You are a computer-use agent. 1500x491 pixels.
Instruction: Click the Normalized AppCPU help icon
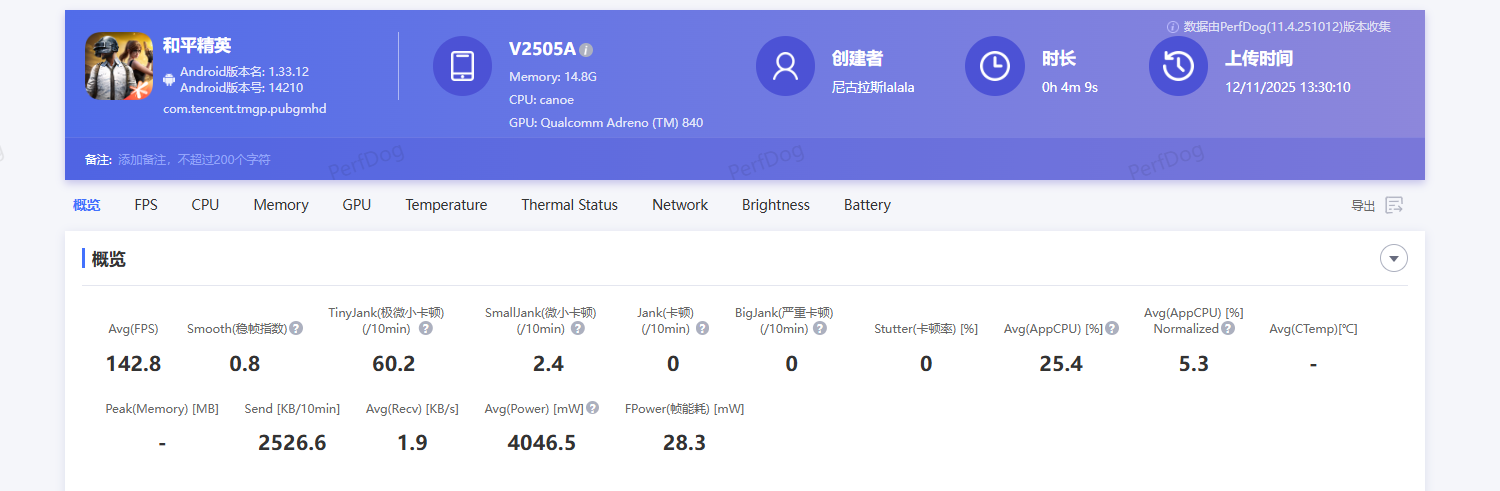(x=1228, y=328)
